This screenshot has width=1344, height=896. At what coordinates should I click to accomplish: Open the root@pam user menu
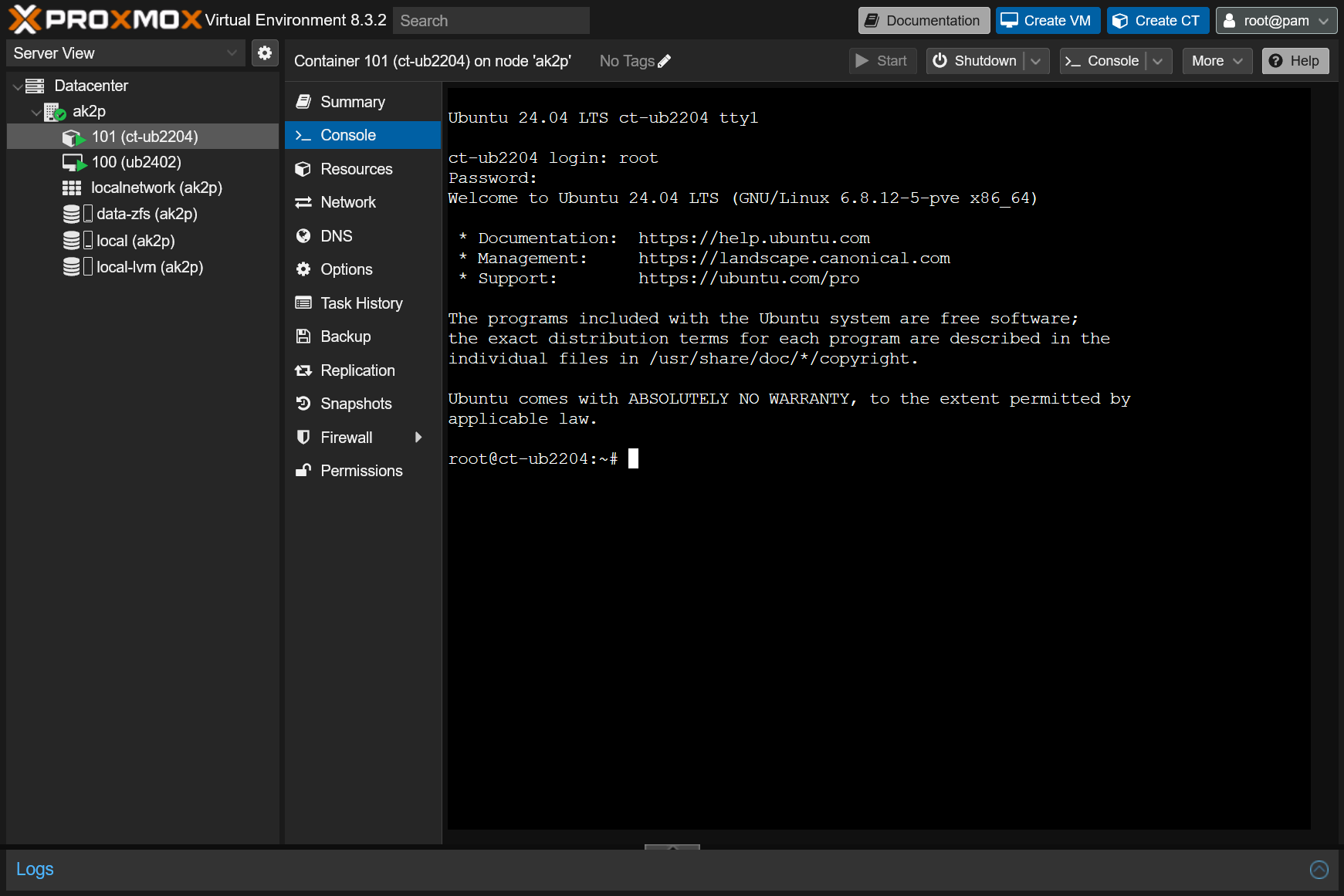[1276, 21]
